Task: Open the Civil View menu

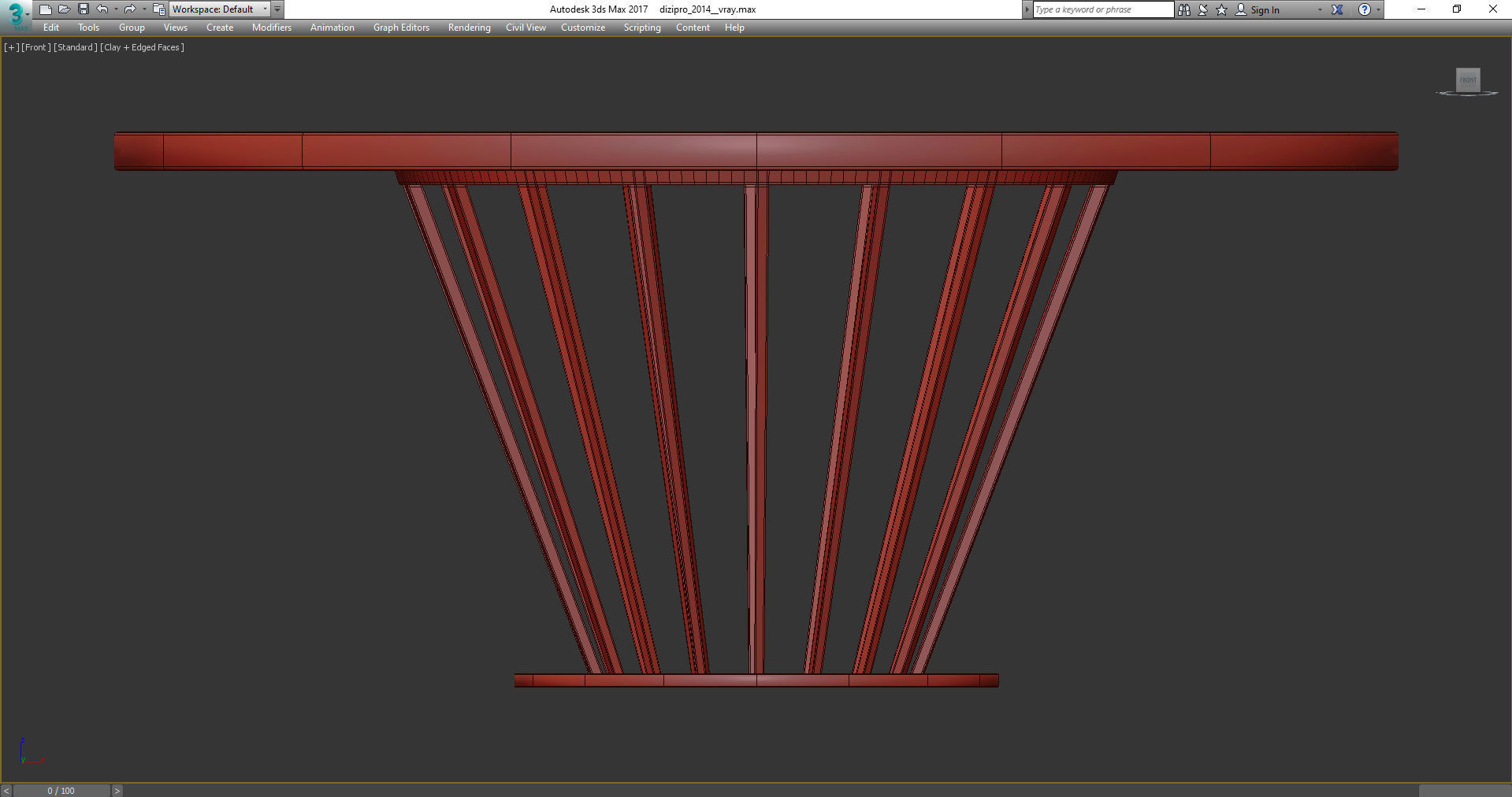Action: [x=526, y=28]
